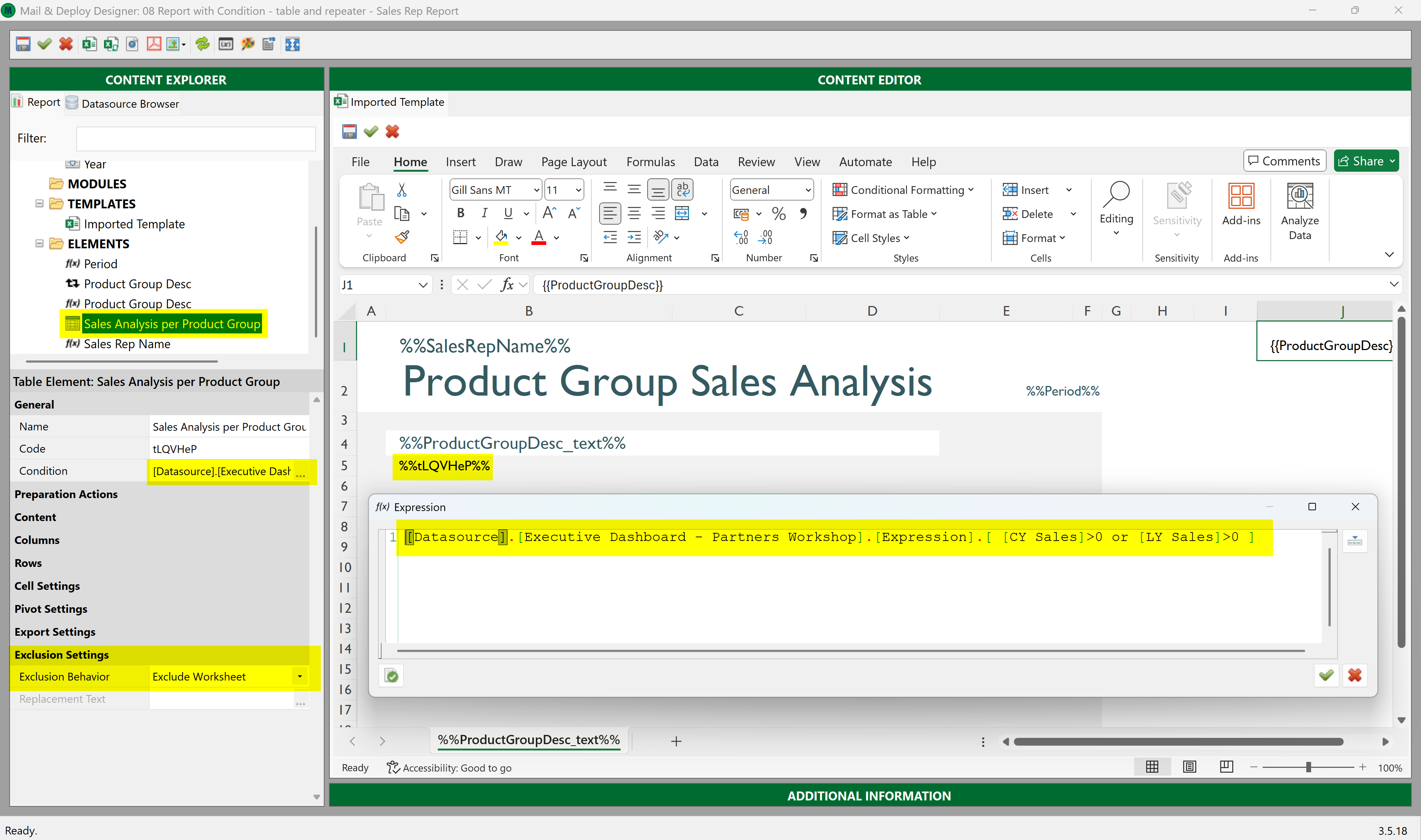Click Merge and Center icon
This screenshot has width=1421, height=840.
coord(682,214)
